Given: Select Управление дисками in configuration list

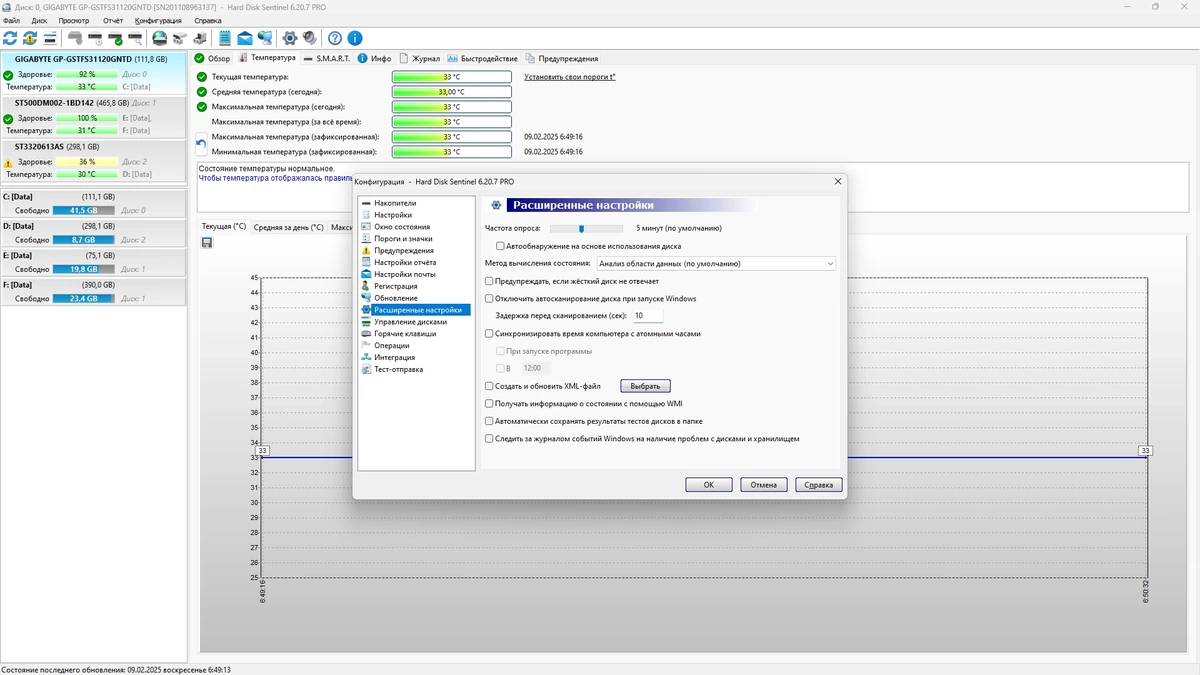Looking at the screenshot, I should [410, 322].
